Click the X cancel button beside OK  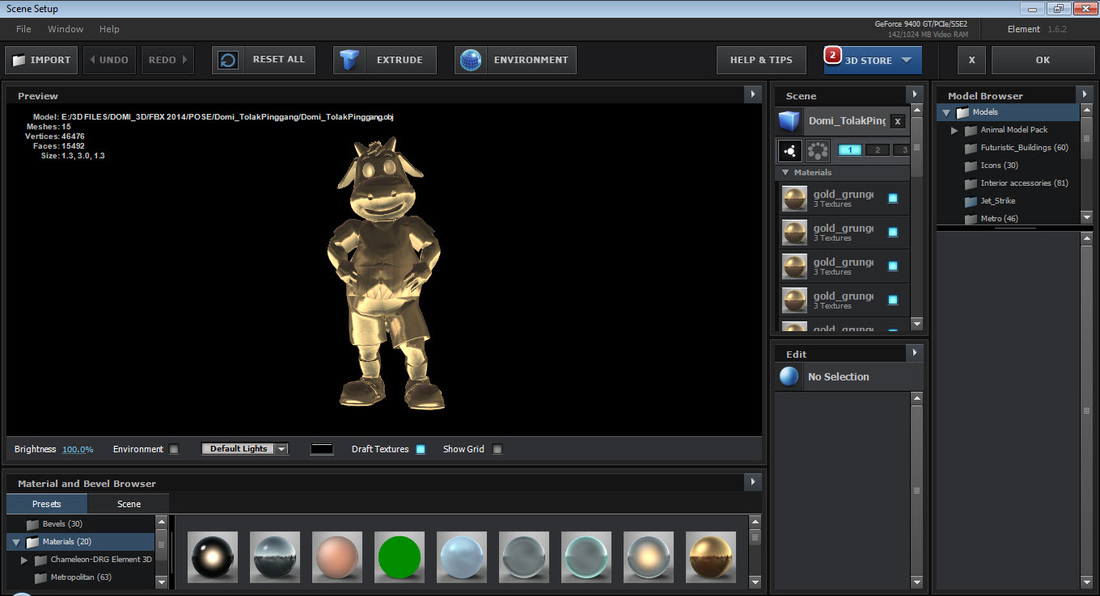(972, 60)
